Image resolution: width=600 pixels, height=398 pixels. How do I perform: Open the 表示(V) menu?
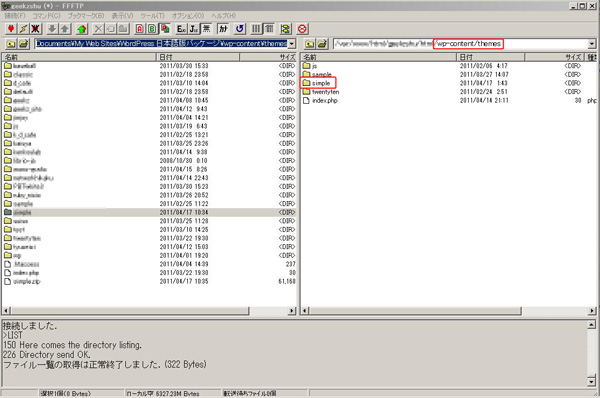click(122, 16)
